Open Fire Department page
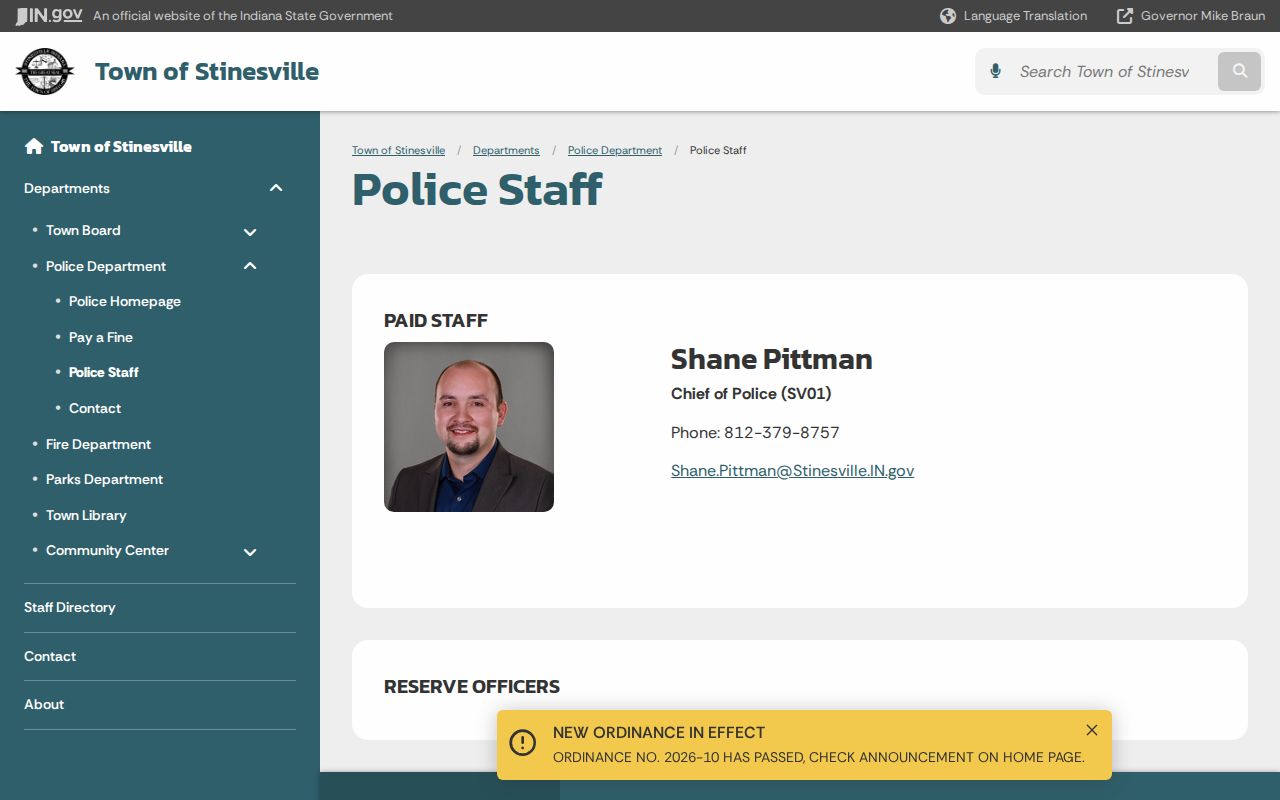Image resolution: width=1280 pixels, height=800 pixels. pyautogui.click(x=98, y=444)
